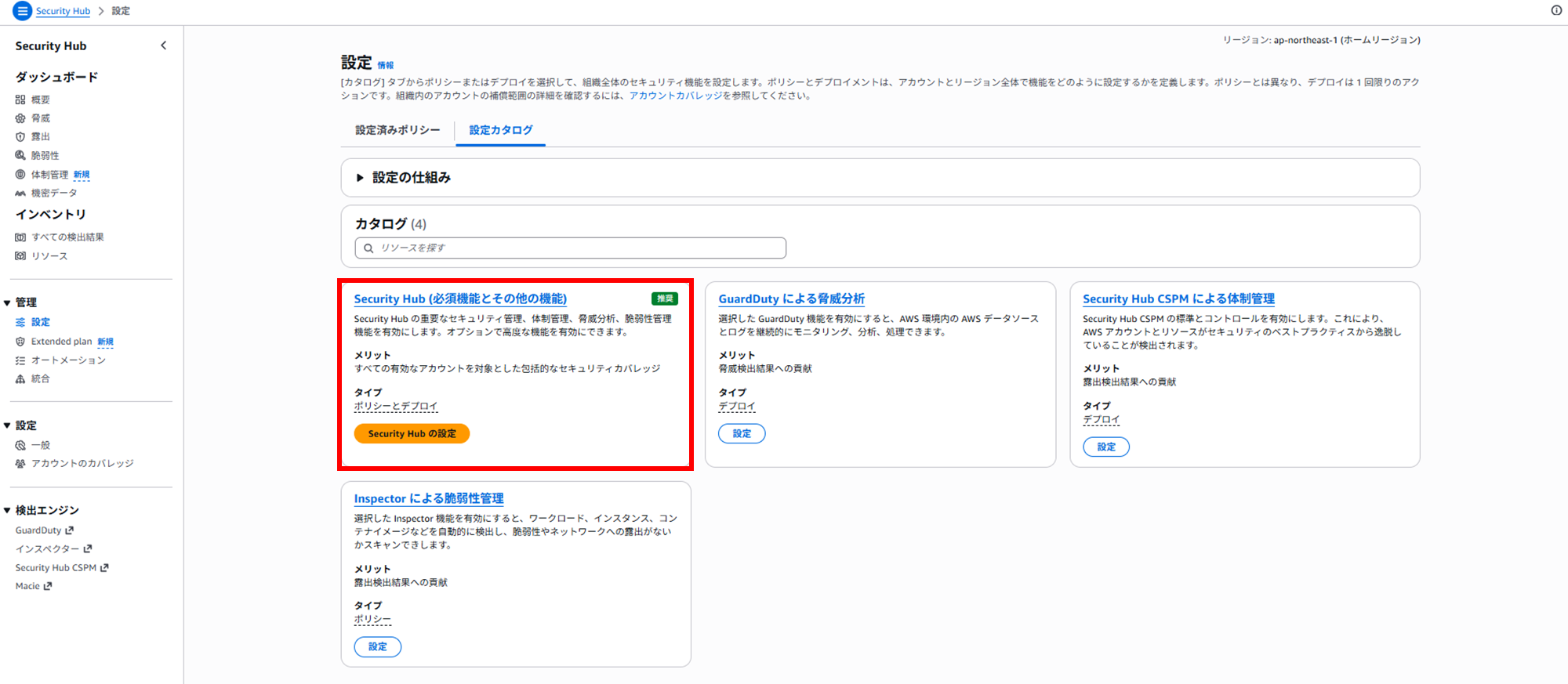Click 設定 button on Inspector card
Screen dimensions: 1568x684
(x=378, y=646)
